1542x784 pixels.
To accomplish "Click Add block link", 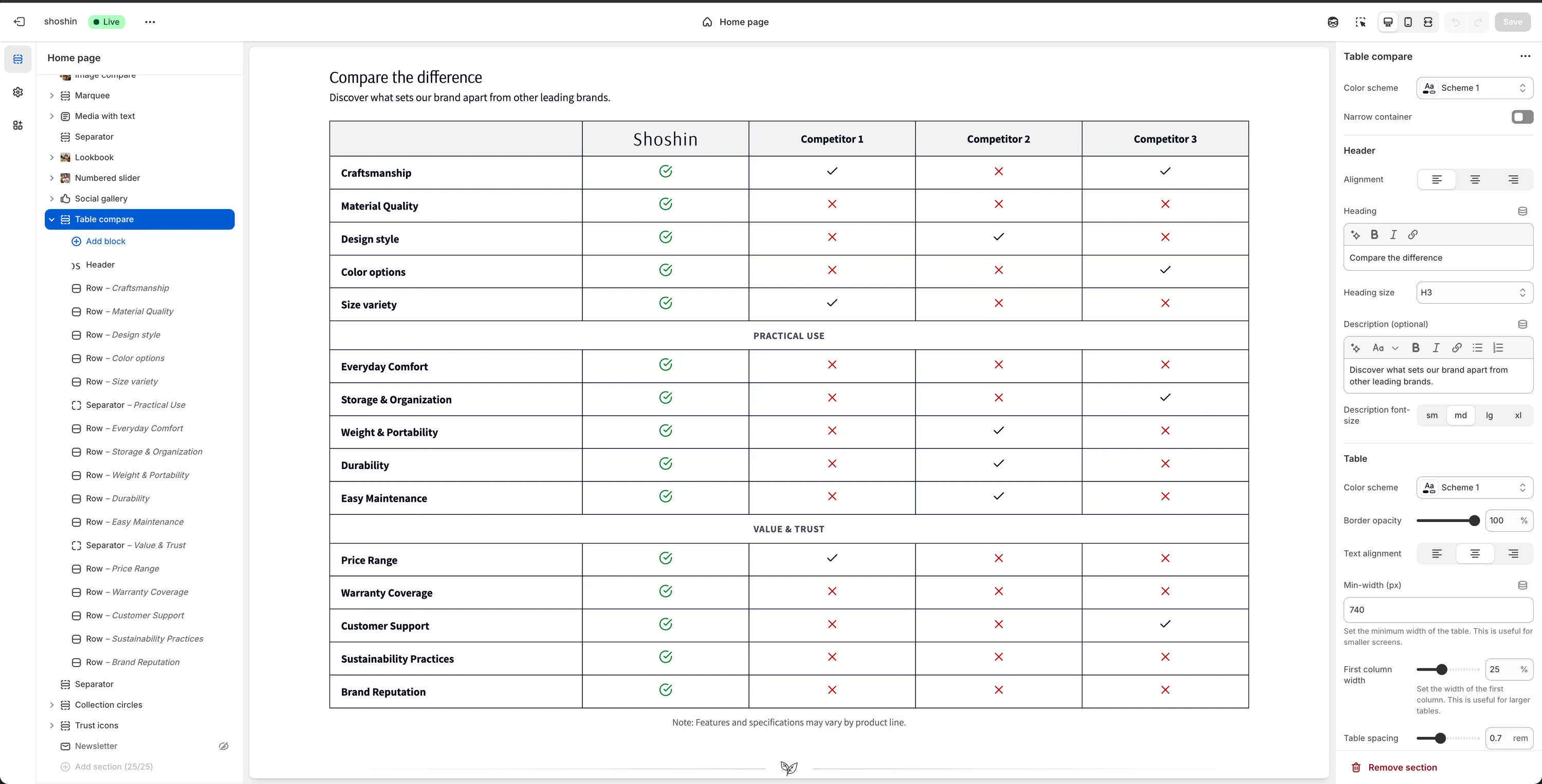I will (105, 241).
